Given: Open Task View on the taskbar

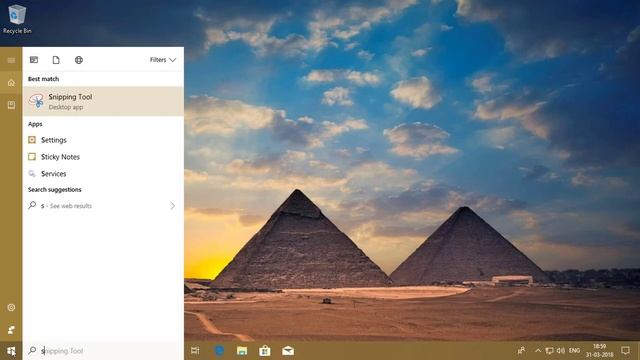Looking at the screenshot, I should (196, 351).
